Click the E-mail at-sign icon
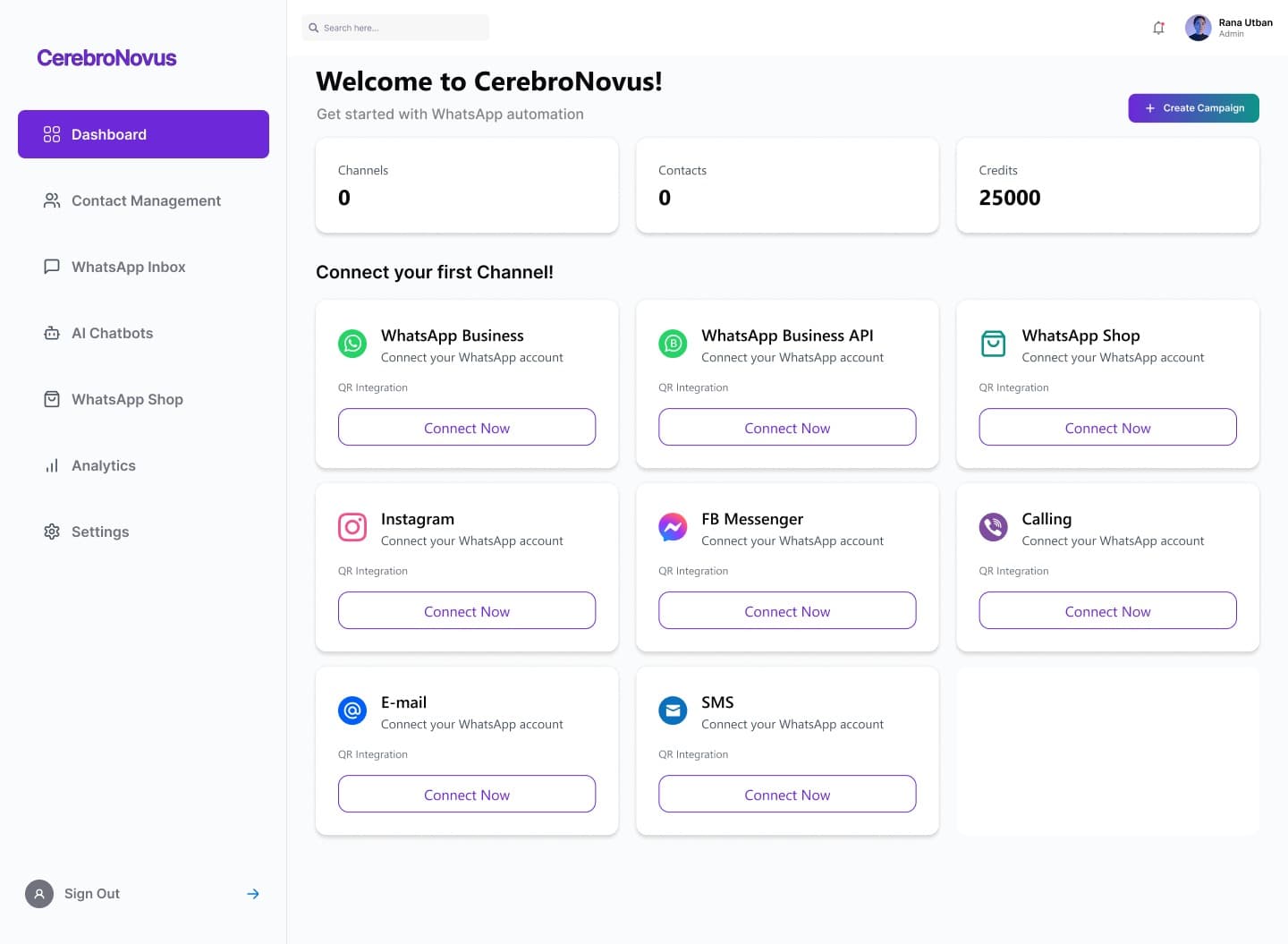Screen dimensions: 1288x944 coord(352,710)
